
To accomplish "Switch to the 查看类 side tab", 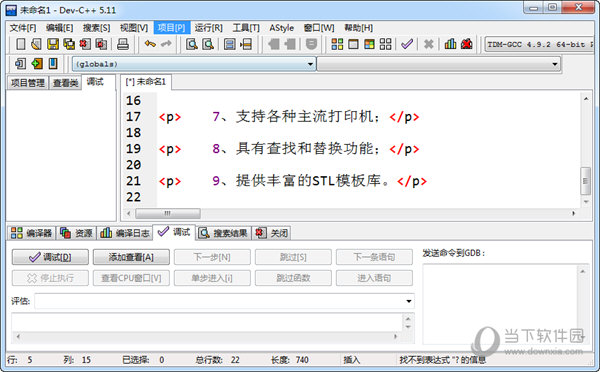I will pos(65,83).
